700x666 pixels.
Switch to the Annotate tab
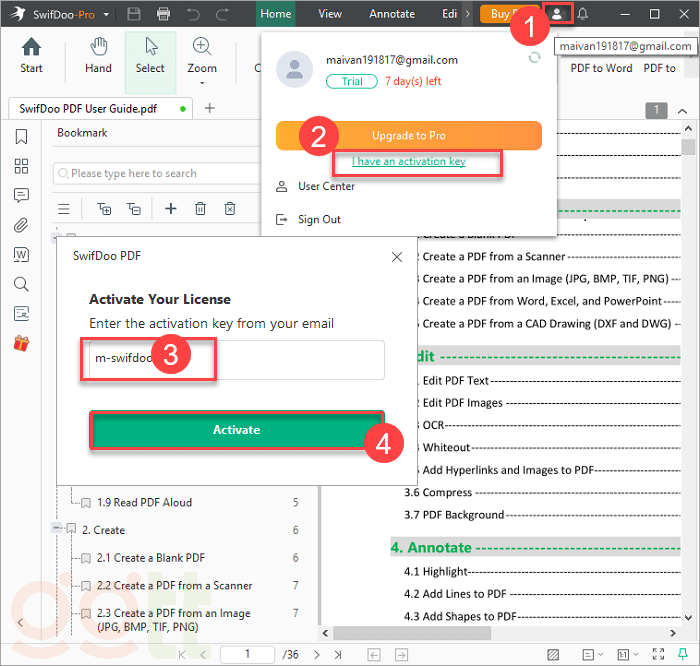[x=392, y=14]
